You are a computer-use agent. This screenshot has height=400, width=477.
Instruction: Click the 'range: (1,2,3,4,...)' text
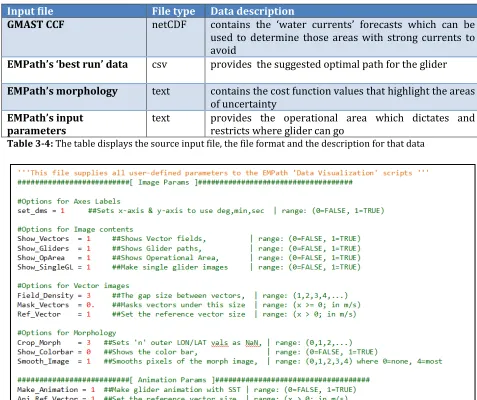coord(305,295)
